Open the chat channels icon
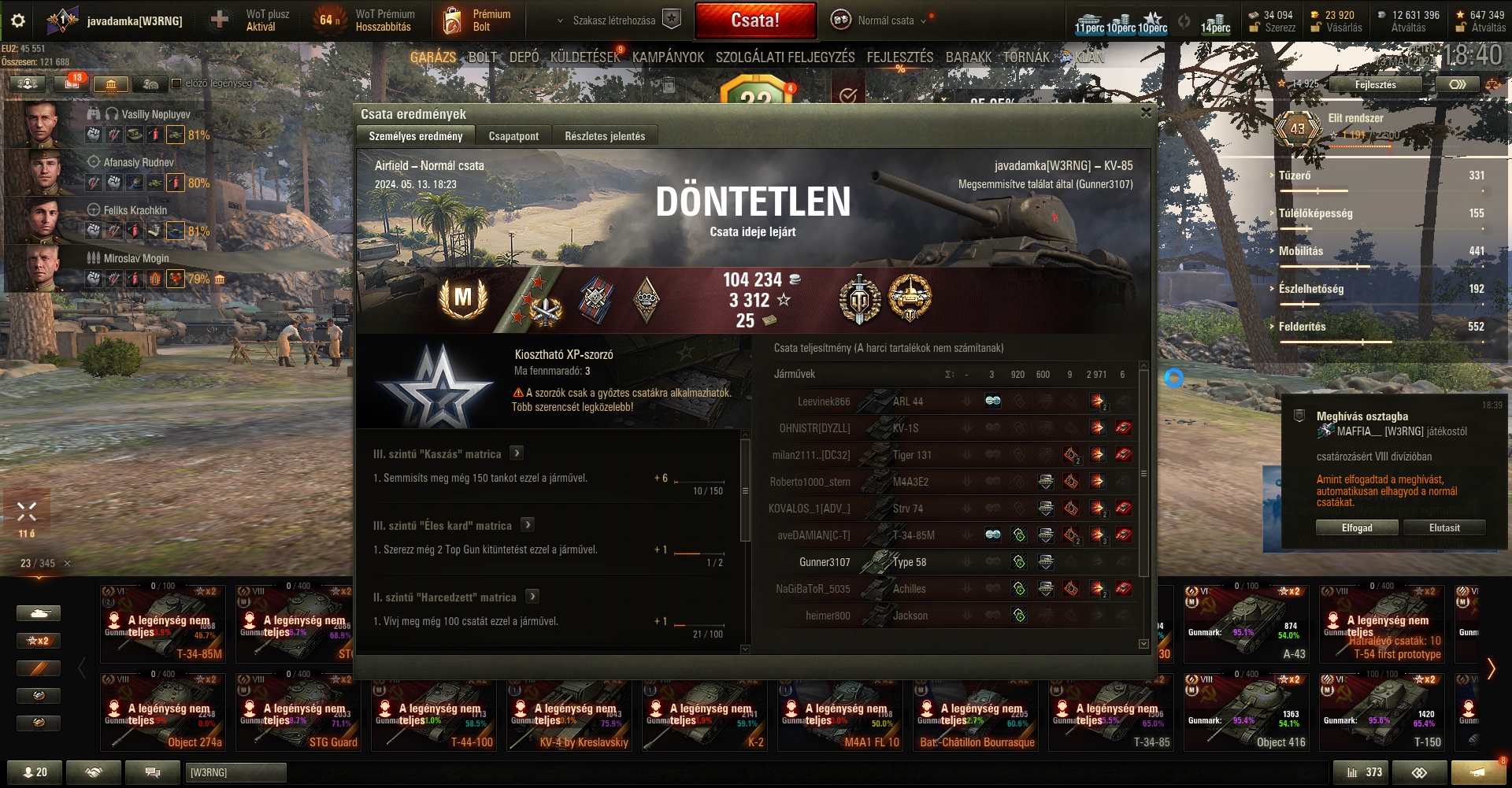The image size is (1512, 788). click(x=153, y=772)
